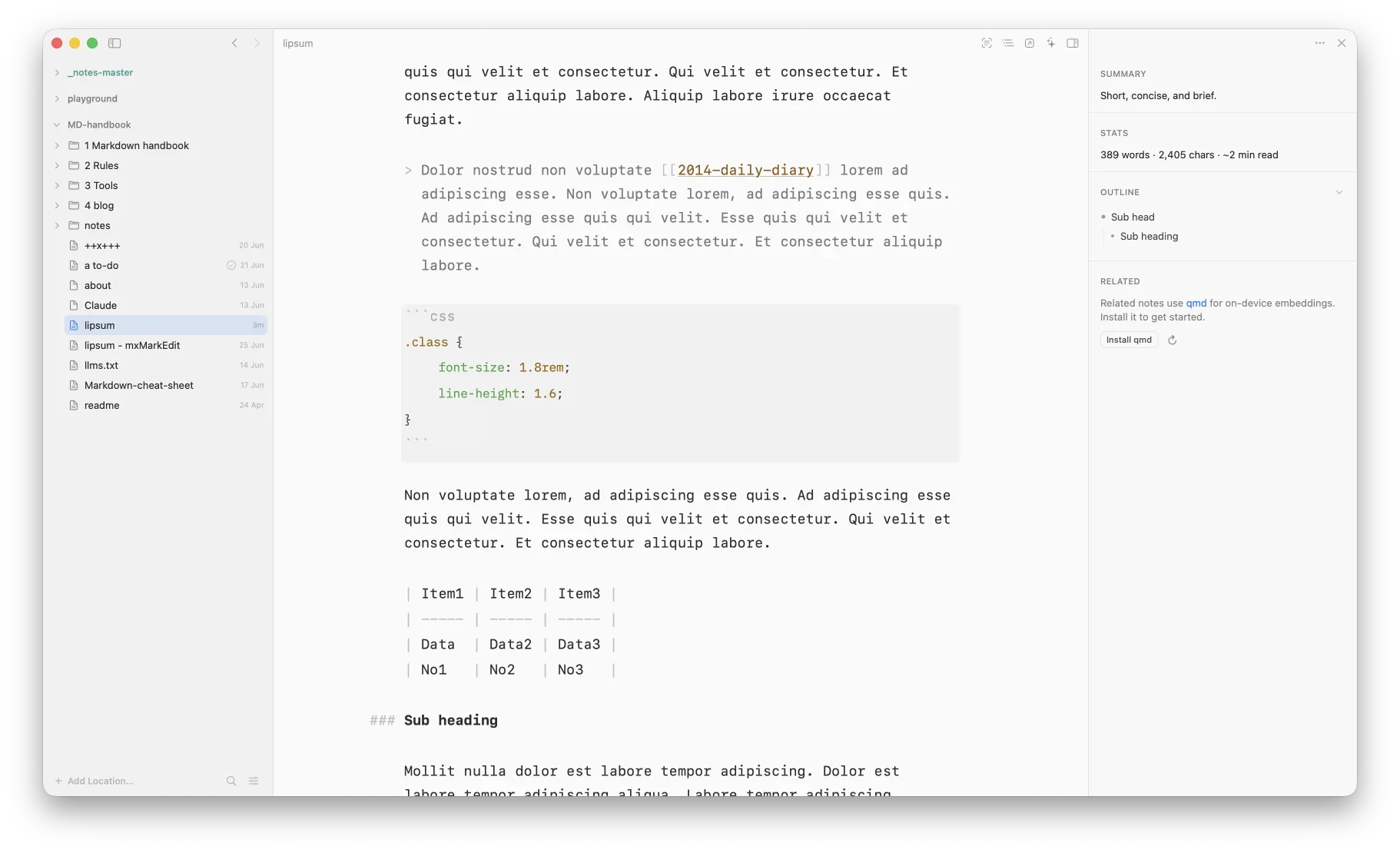1400x853 pixels.
Task: Expand the 2 Rules folder
Action: point(57,165)
